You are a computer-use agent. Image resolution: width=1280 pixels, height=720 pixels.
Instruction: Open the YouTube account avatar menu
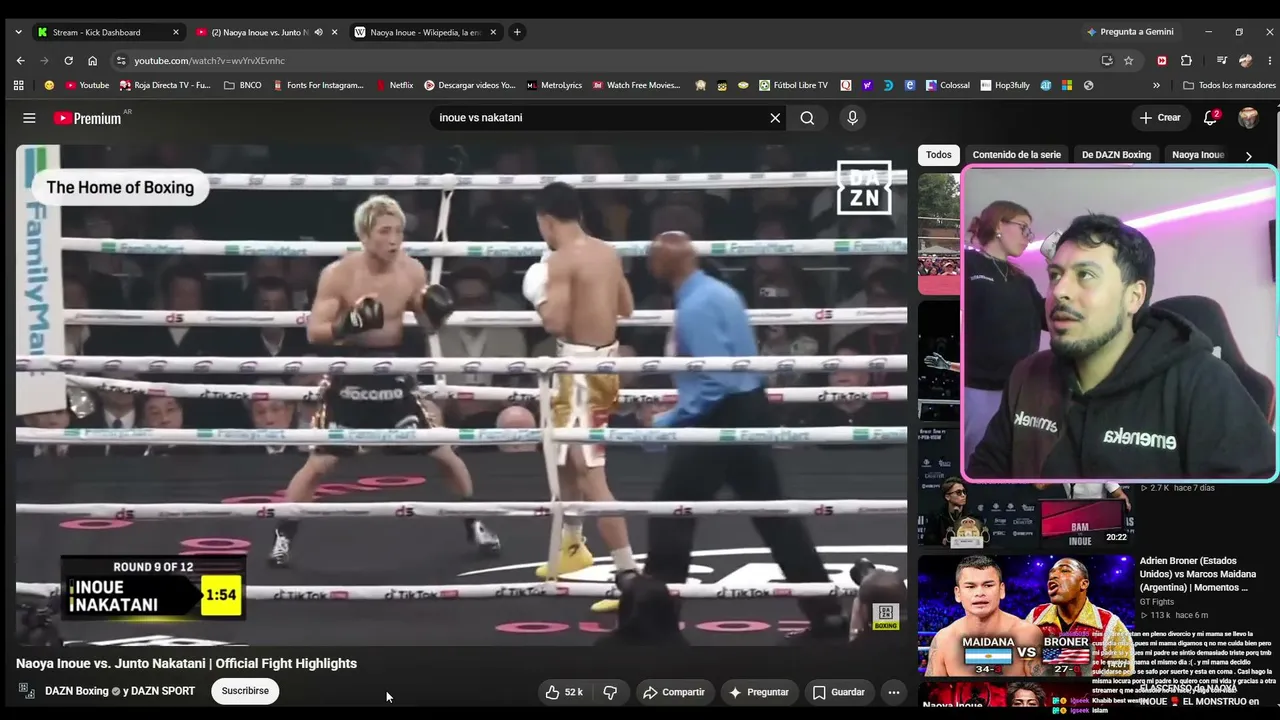(1248, 118)
